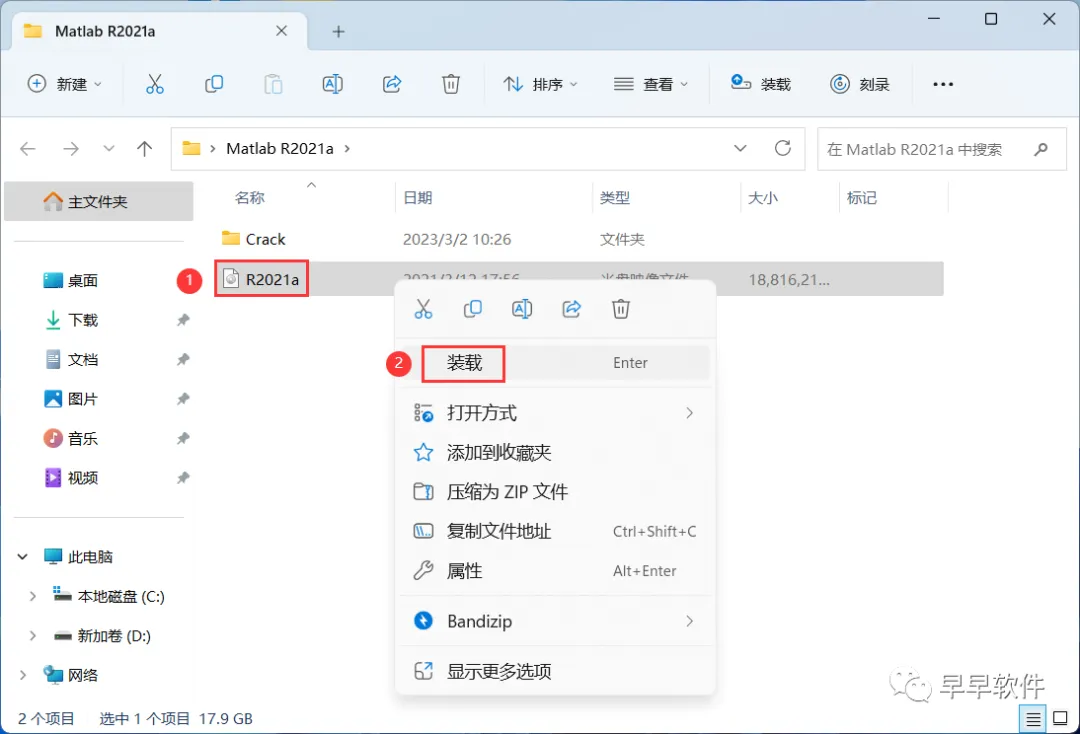The image size is (1080, 734).
Task: Unpin 图片 via its pin icon
Action: (x=183, y=399)
